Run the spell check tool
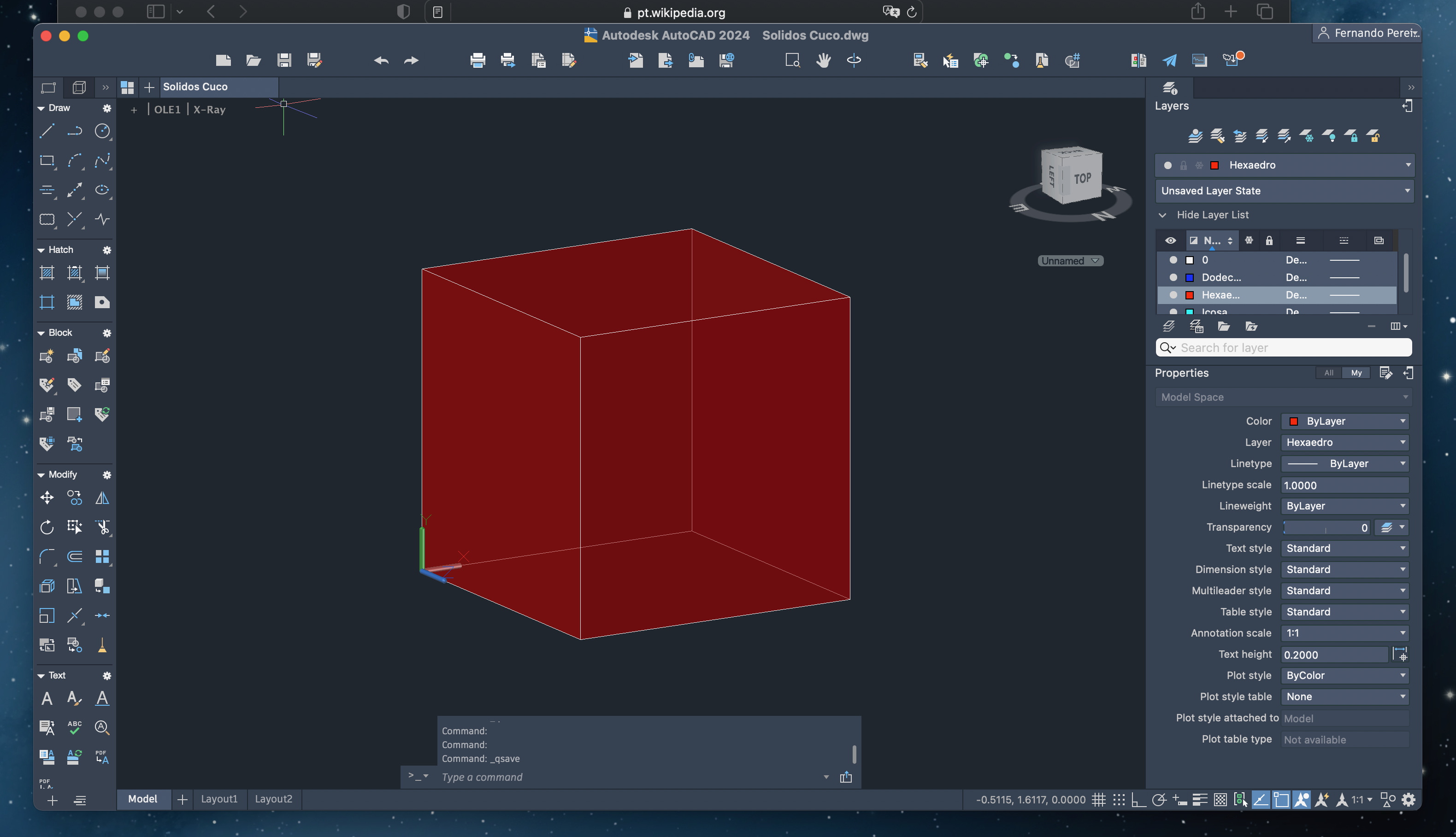The width and height of the screenshot is (1456, 837). point(74,727)
